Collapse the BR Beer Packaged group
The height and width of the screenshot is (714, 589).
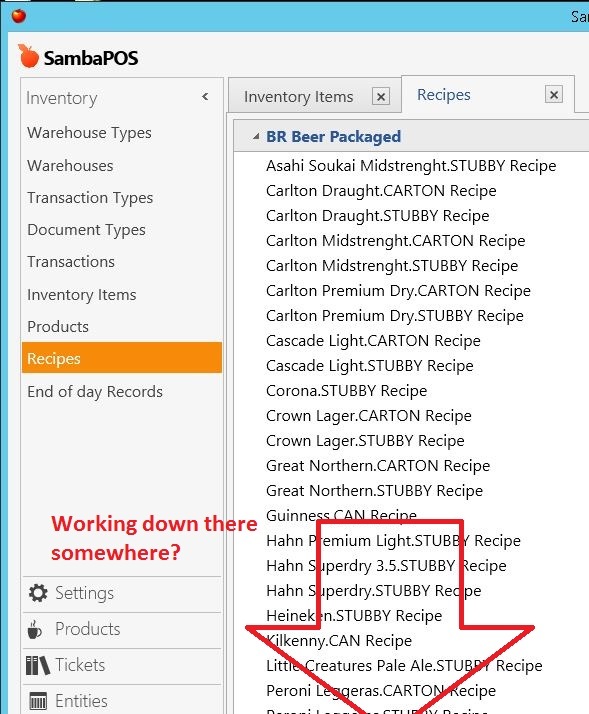[256, 136]
